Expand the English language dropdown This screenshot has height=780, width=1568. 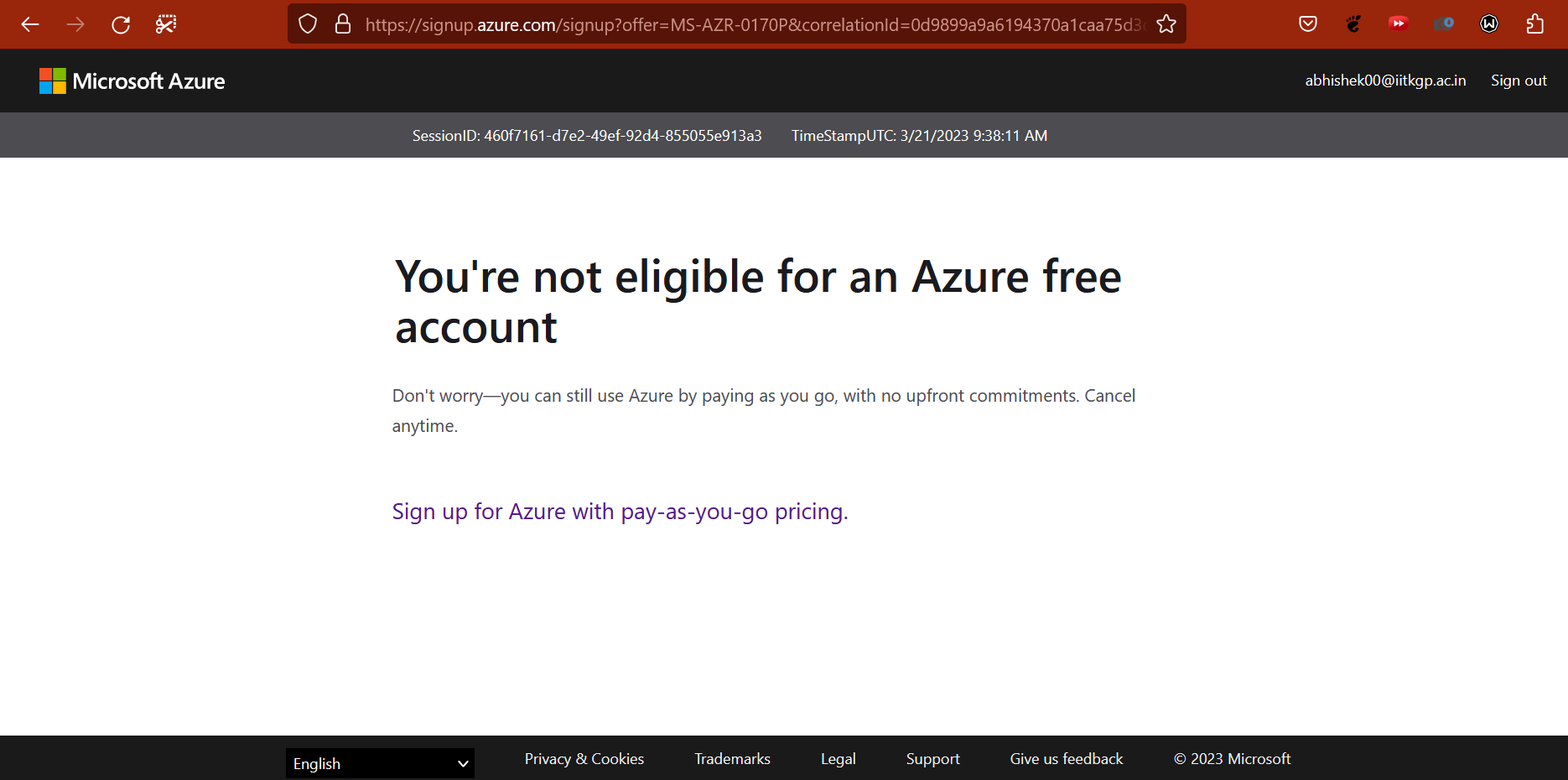(380, 763)
